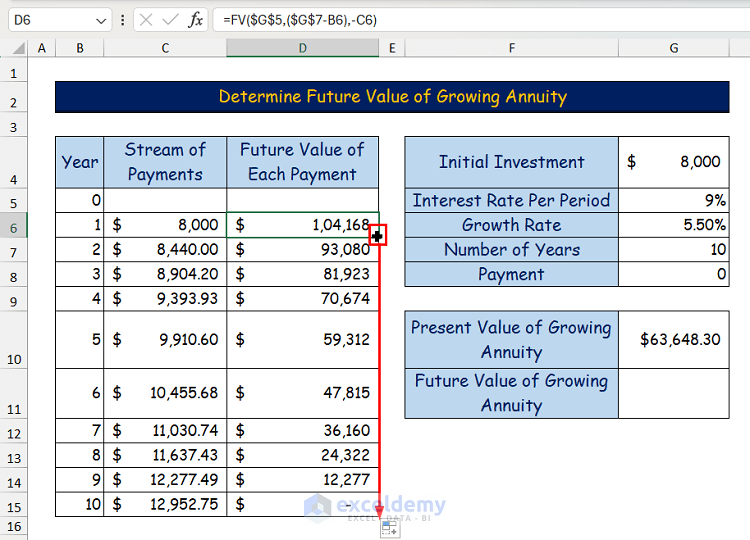Select the Year 0 cell in column B
750x540 pixels.
point(79,200)
